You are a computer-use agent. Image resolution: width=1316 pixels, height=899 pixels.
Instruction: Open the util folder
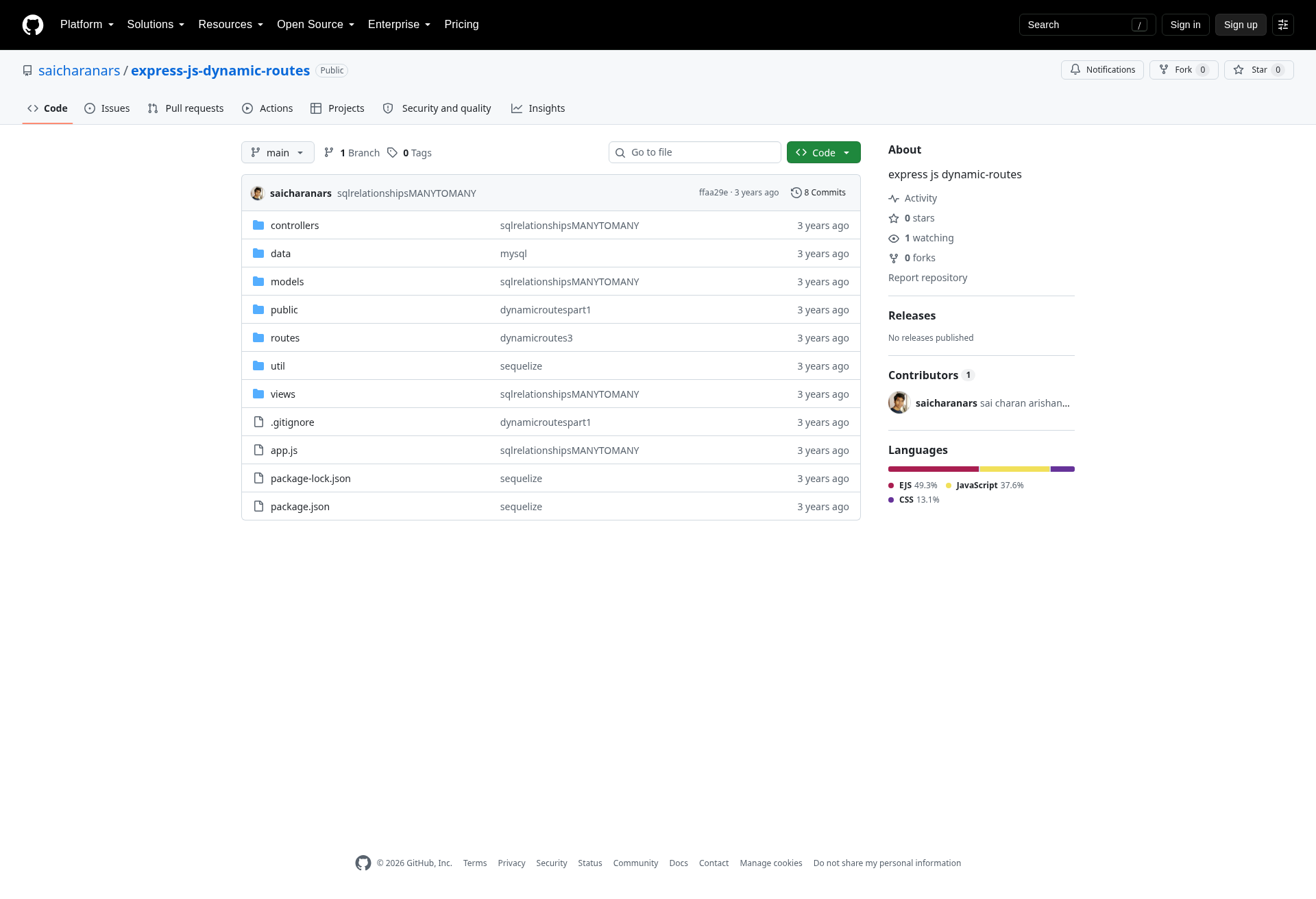pyautogui.click(x=278, y=366)
